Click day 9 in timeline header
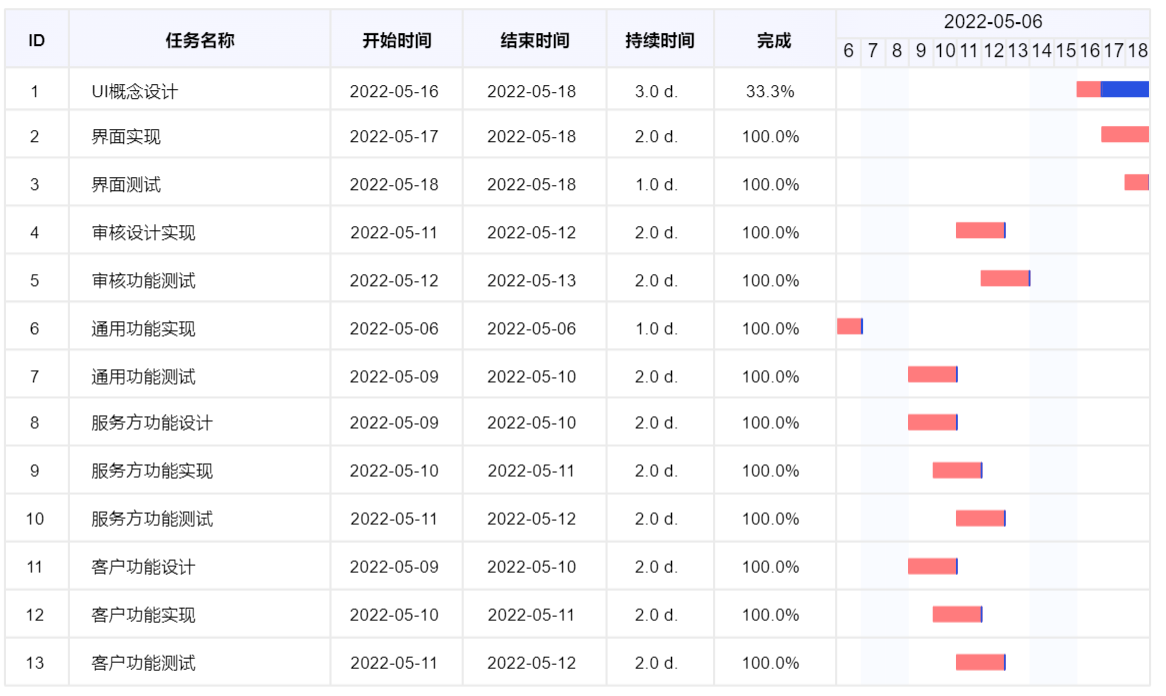Screen dimensions: 1166x696 (x=921, y=51)
